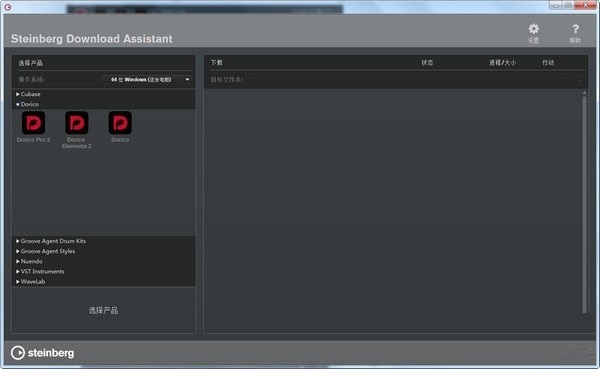Click the 选择产品 panel header
This screenshot has height=369, width=600.
pyautogui.click(x=31, y=63)
